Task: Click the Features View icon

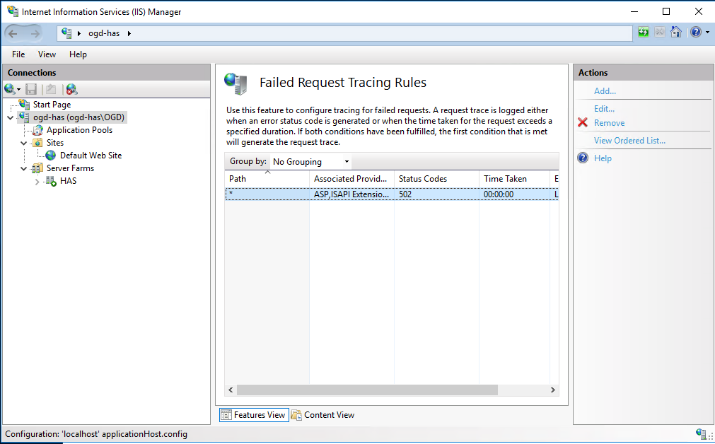Action: pyautogui.click(x=226, y=415)
